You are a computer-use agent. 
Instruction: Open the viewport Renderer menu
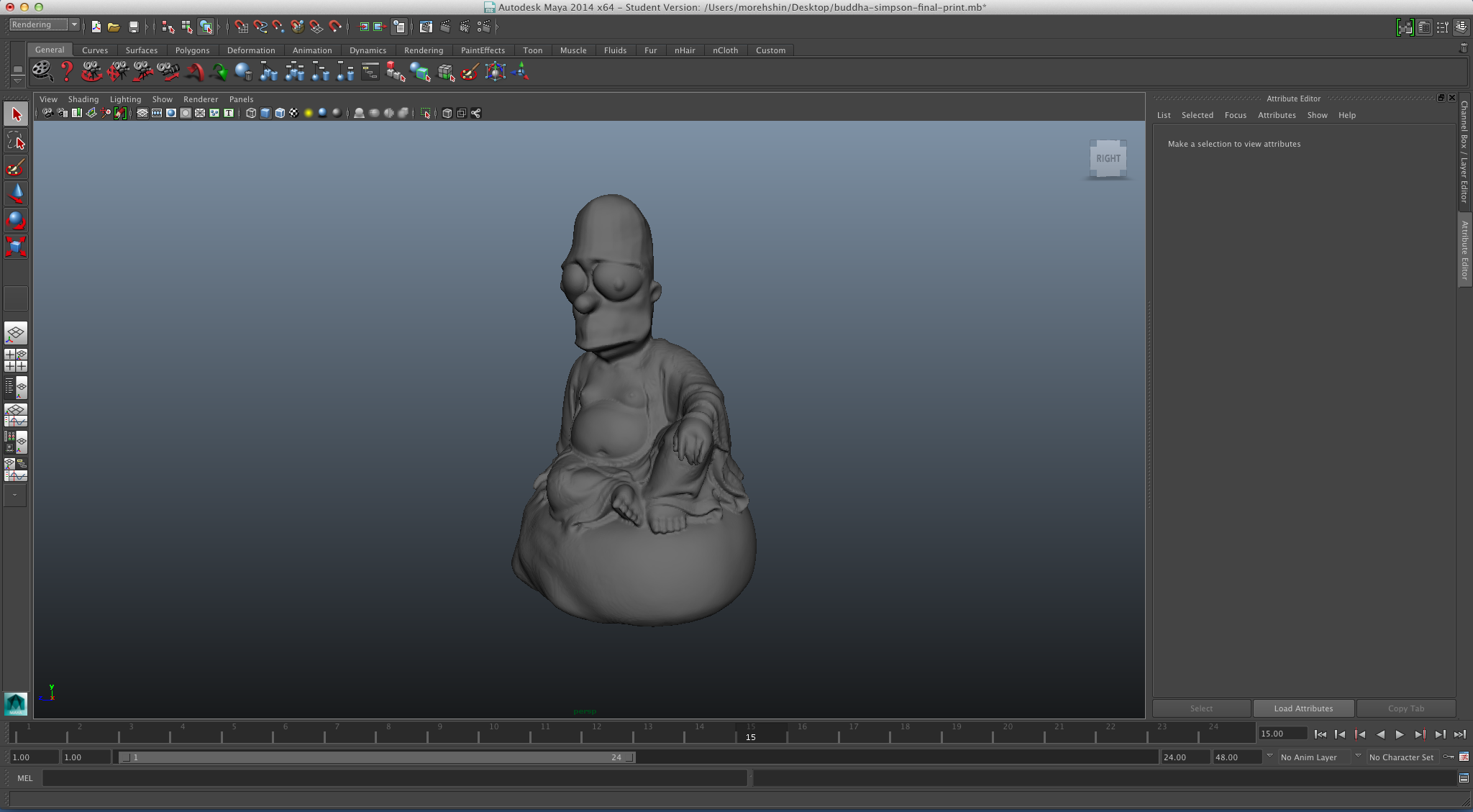201,99
